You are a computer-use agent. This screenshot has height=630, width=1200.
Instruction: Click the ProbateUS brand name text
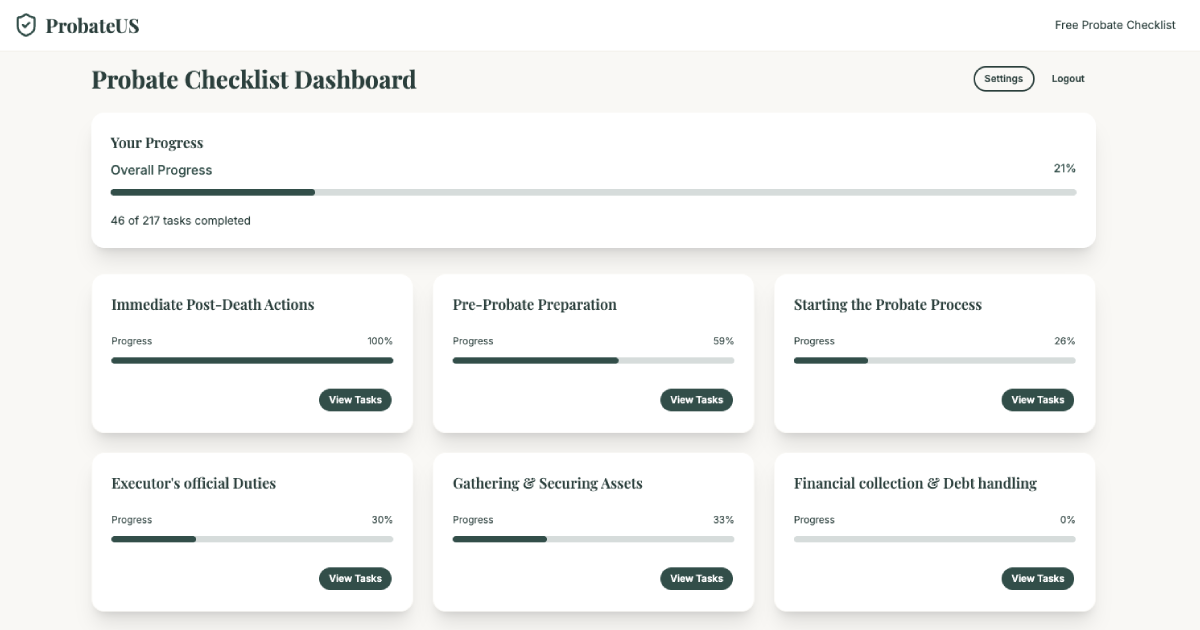click(x=92, y=26)
